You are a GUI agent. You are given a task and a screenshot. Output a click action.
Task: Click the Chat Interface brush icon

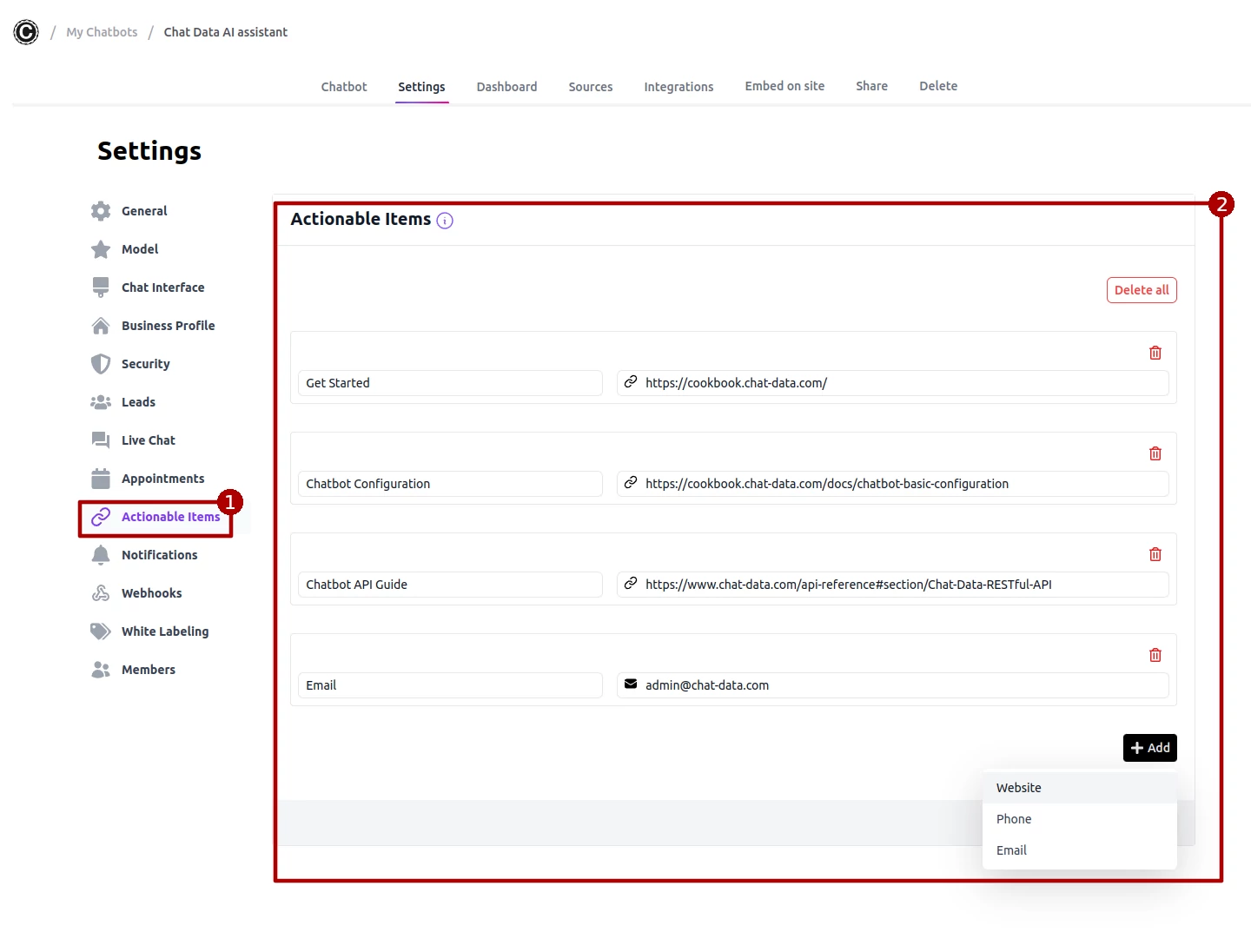coord(101,288)
